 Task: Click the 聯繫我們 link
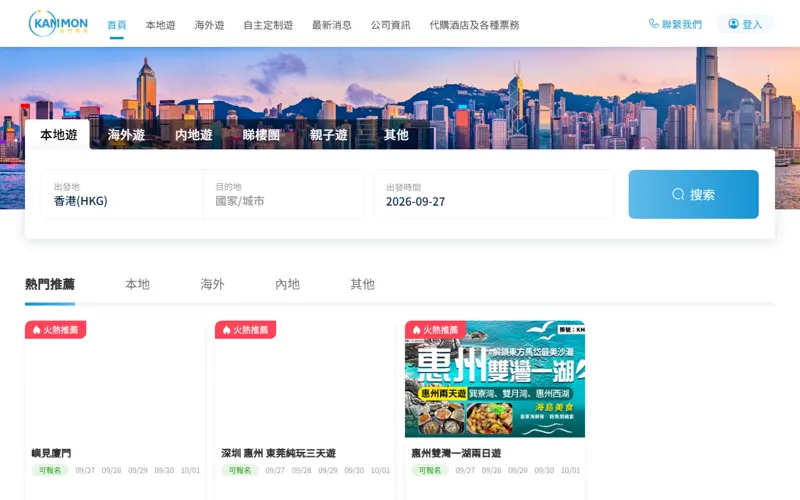(x=675, y=24)
